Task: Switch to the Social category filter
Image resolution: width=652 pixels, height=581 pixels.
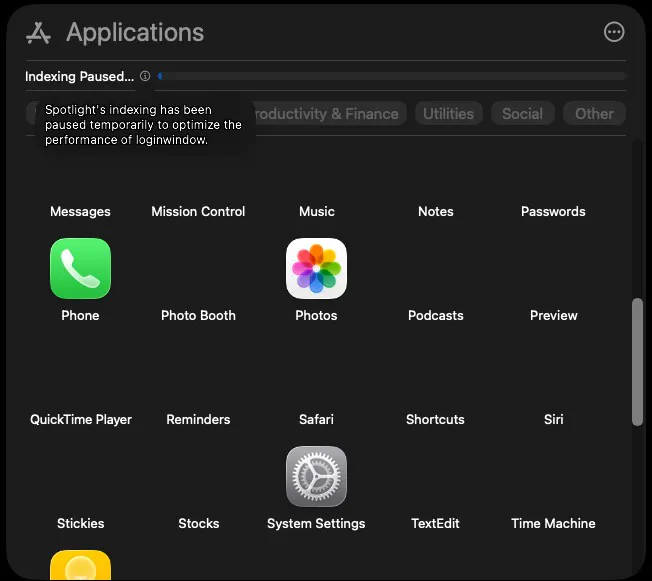Action: pos(522,114)
